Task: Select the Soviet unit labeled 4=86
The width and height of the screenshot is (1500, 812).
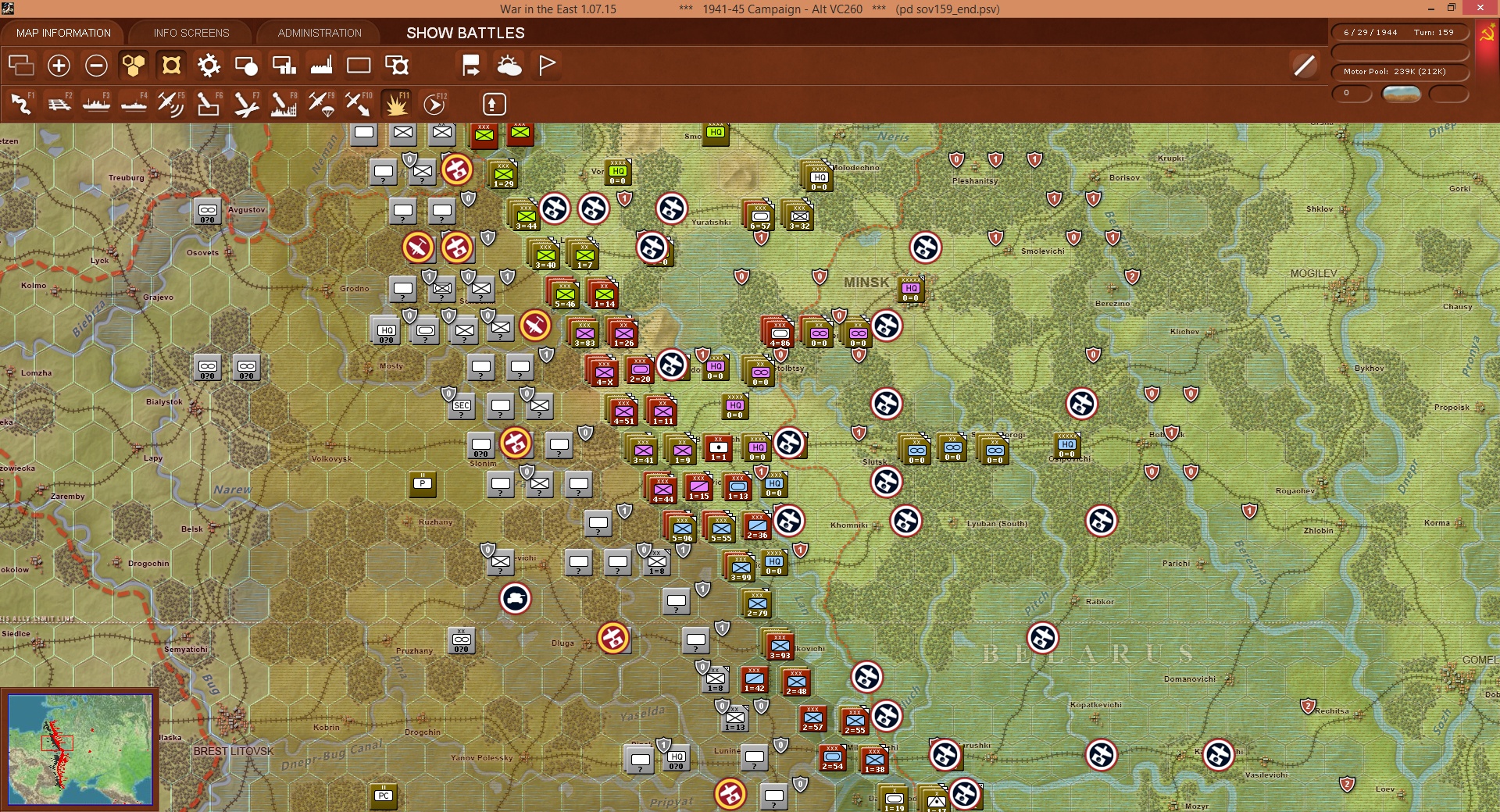Action: 779,333
